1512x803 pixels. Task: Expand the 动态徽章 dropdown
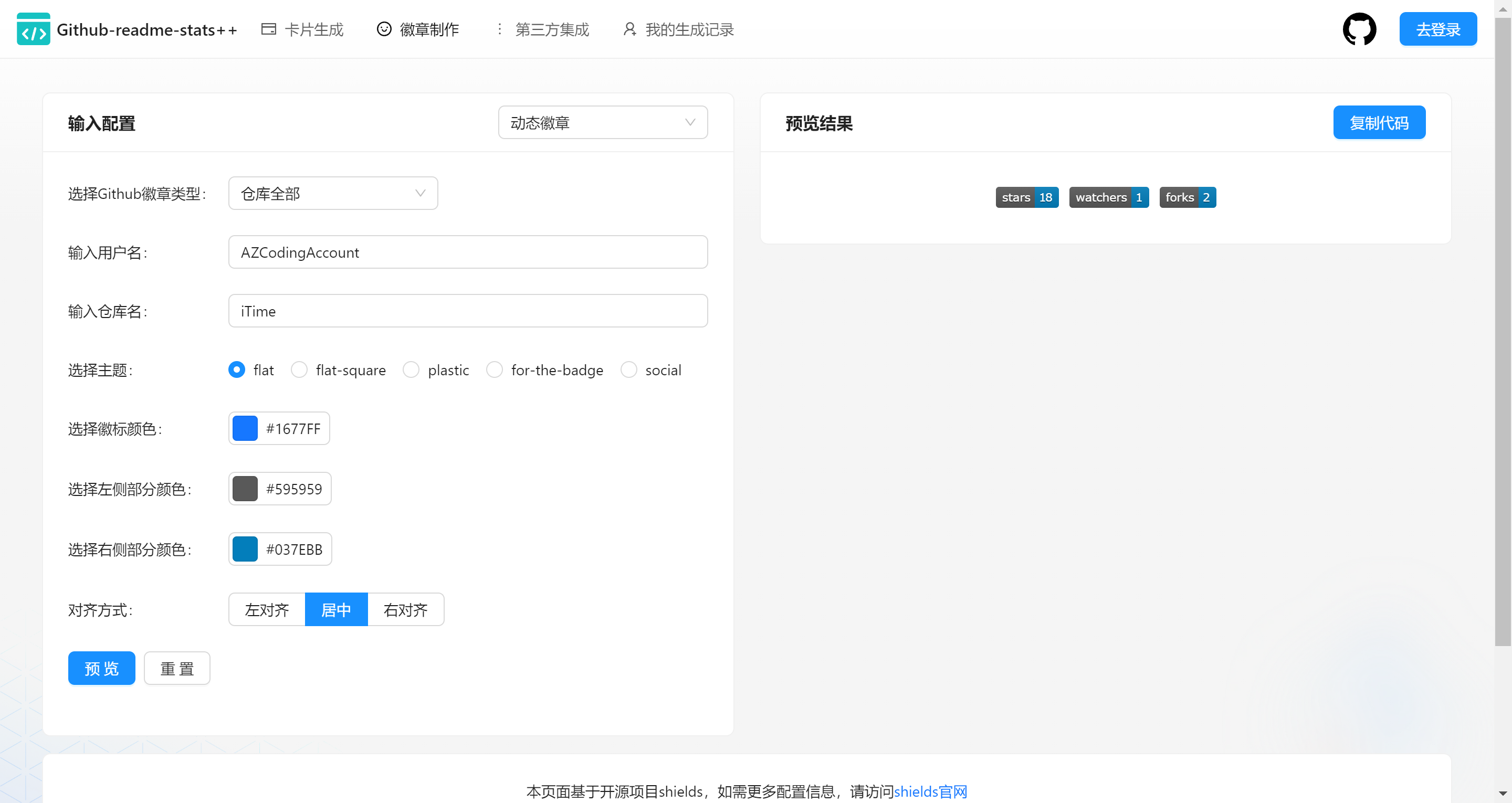(x=602, y=123)
